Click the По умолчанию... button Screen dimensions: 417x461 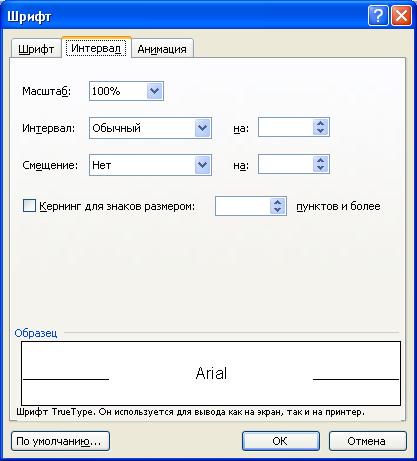[60, 441]
